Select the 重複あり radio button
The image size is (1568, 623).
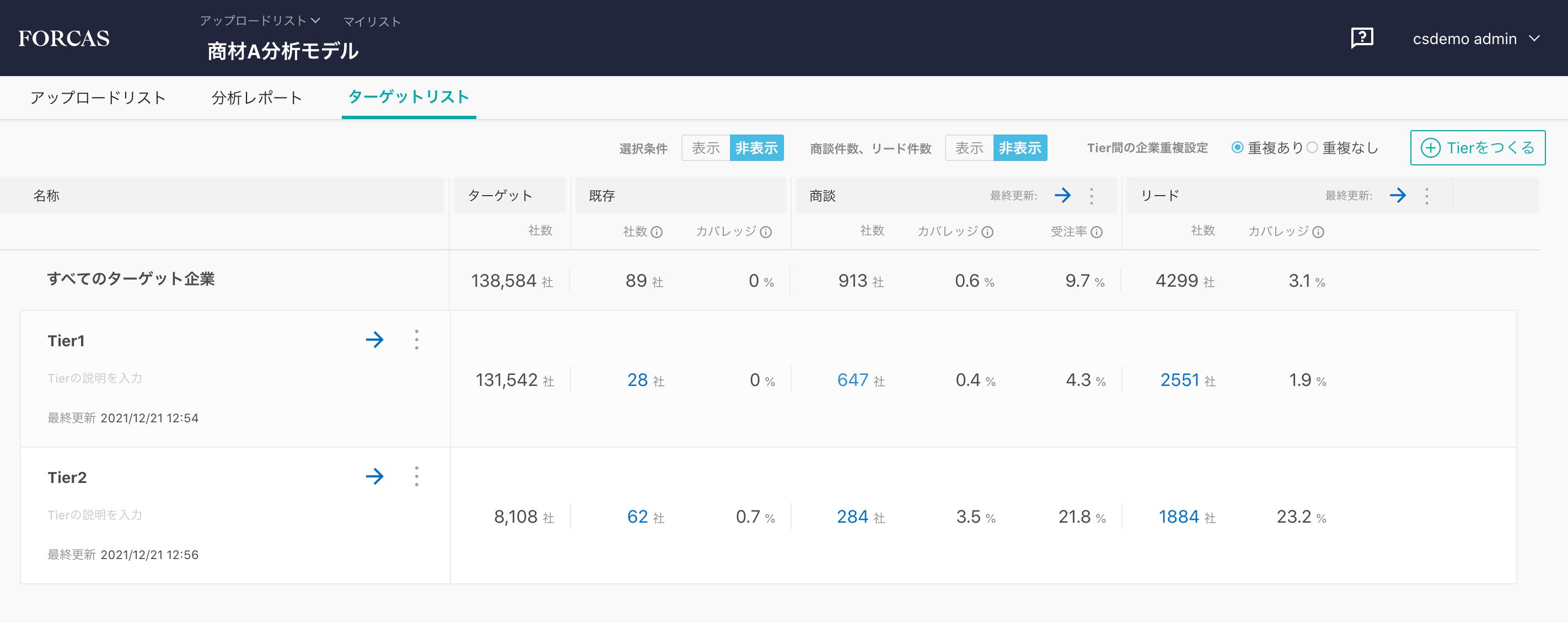point(1237,147)
